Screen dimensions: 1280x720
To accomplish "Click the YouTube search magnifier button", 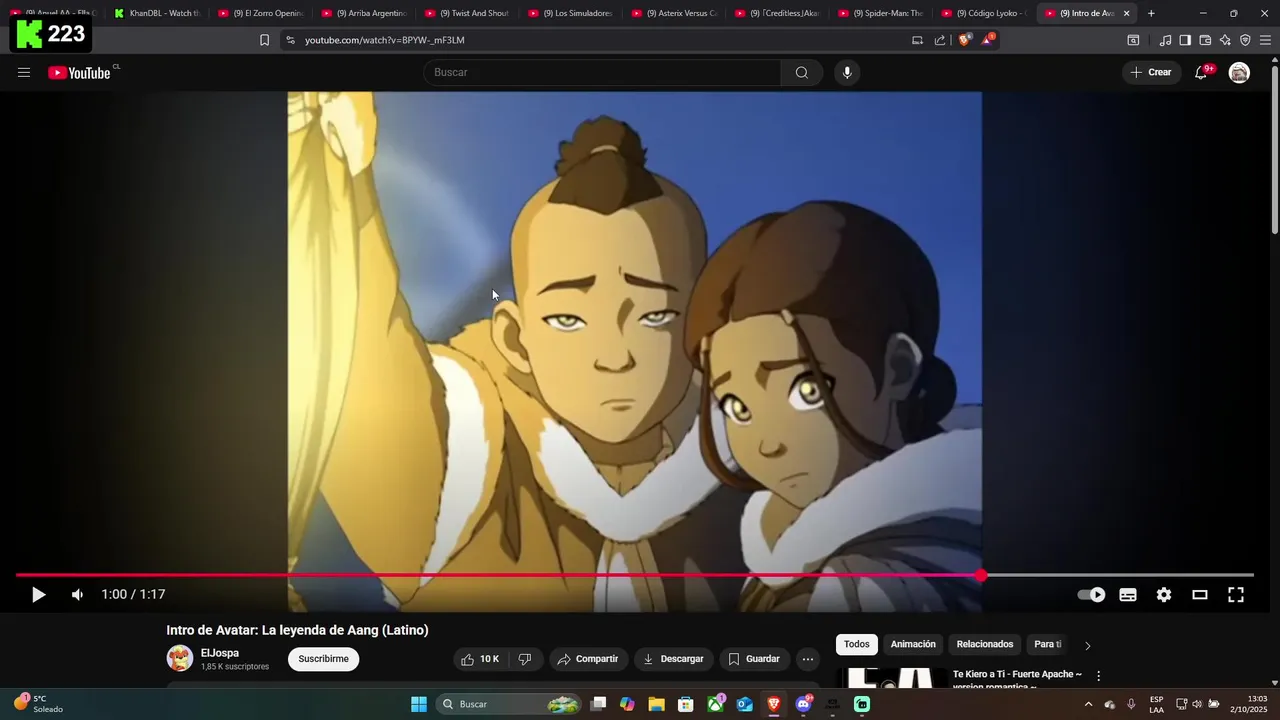I will pos(801,72).
